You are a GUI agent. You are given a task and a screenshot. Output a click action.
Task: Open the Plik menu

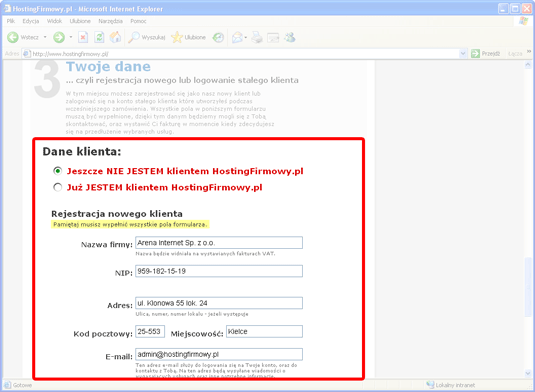click(11, 21)
